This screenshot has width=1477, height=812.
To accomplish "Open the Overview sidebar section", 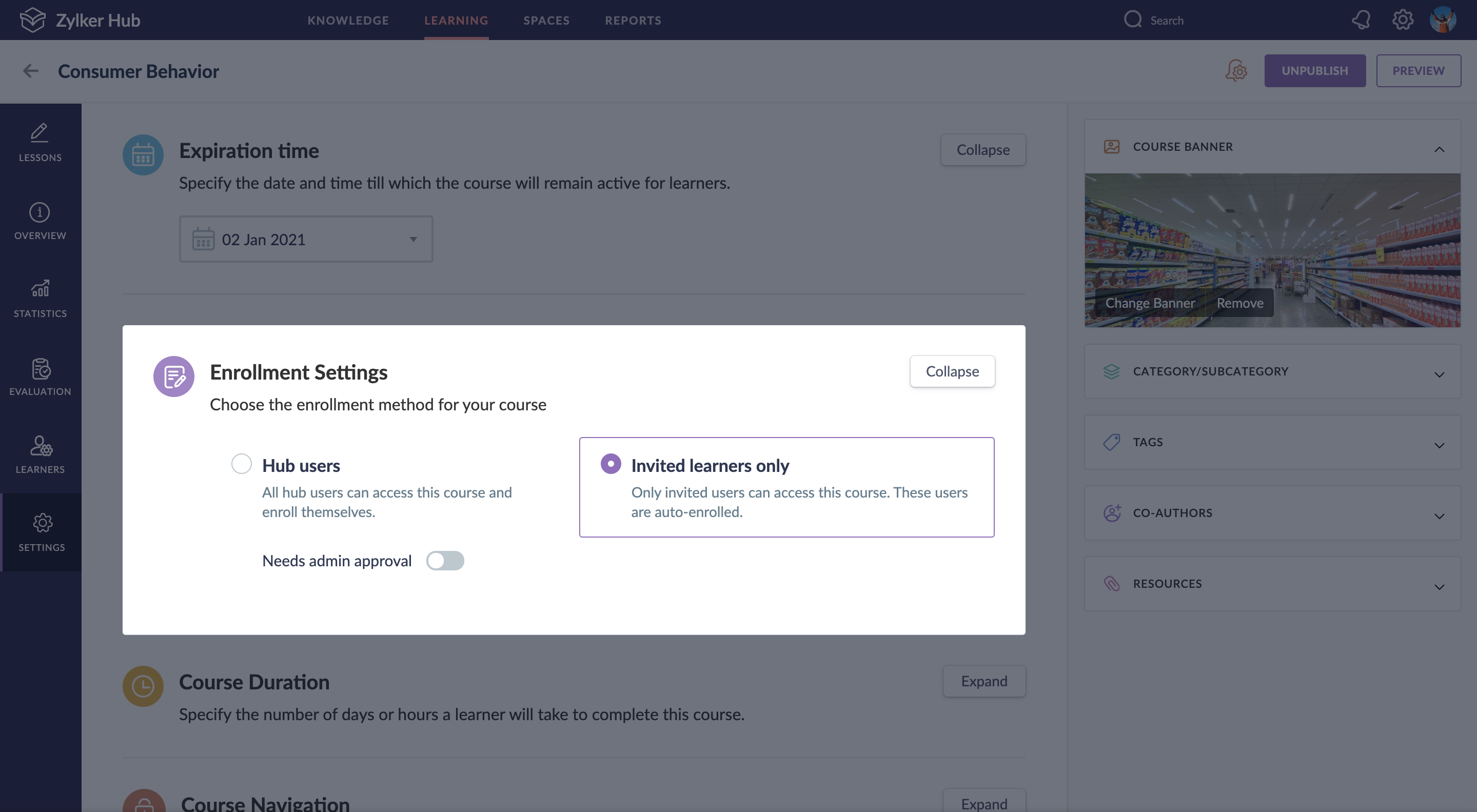I will (x=40, y=221).
